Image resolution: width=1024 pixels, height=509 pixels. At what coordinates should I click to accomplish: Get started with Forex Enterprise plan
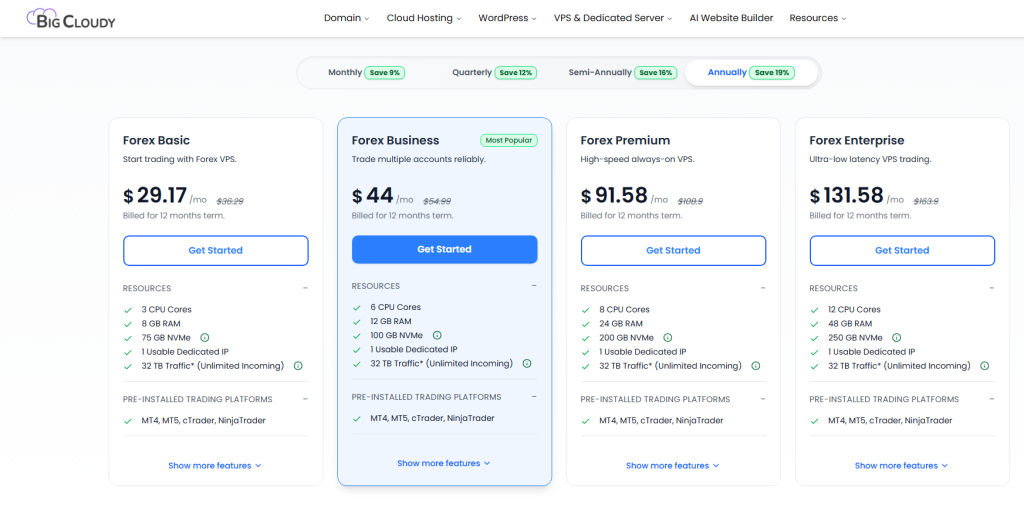[x=902, y=250]
